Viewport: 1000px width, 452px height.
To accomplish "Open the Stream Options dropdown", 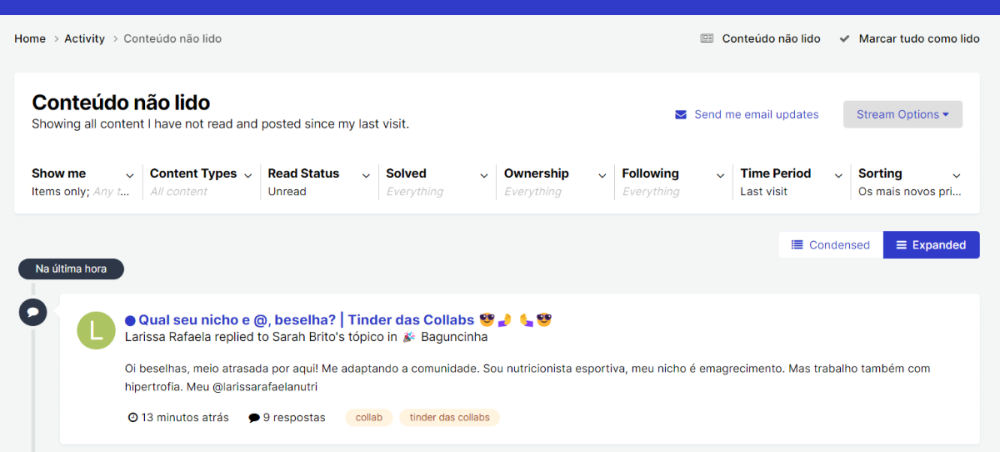I will (x=902, y=114).
